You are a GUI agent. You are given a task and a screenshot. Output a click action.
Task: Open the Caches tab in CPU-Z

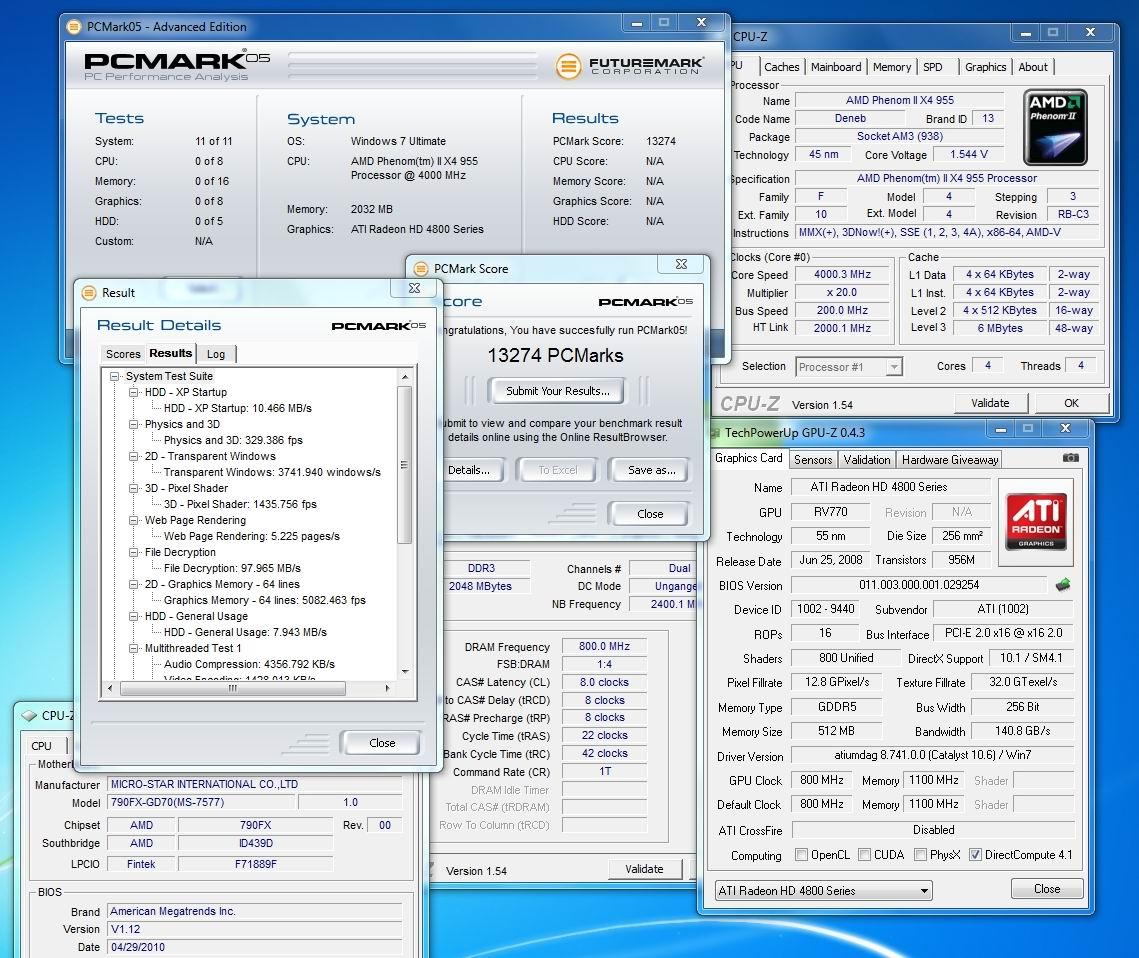782,67
